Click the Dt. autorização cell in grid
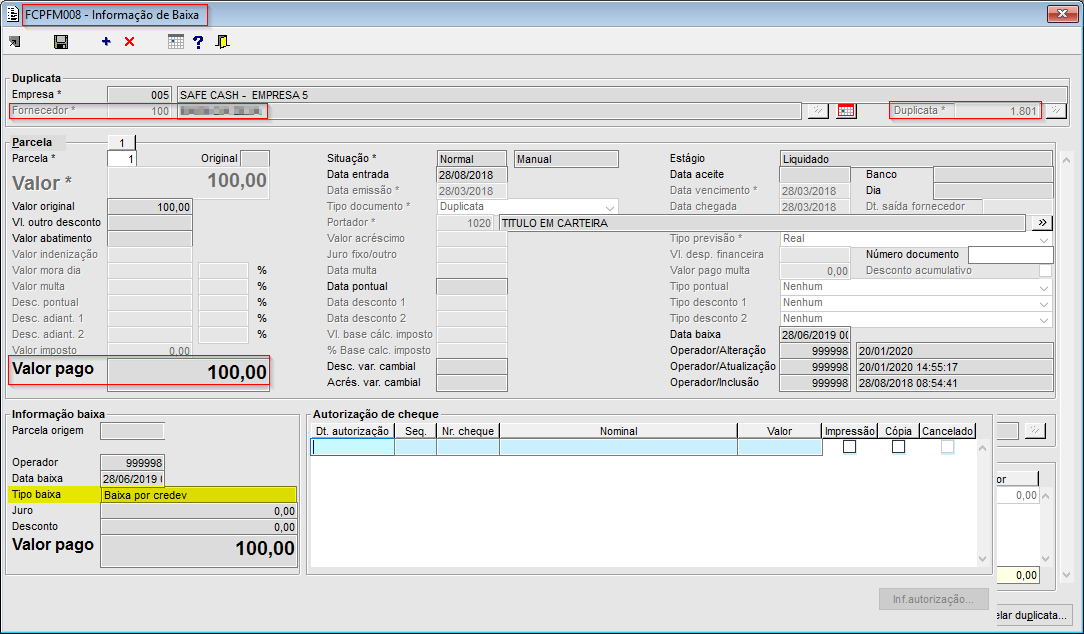 coord(353,447)
